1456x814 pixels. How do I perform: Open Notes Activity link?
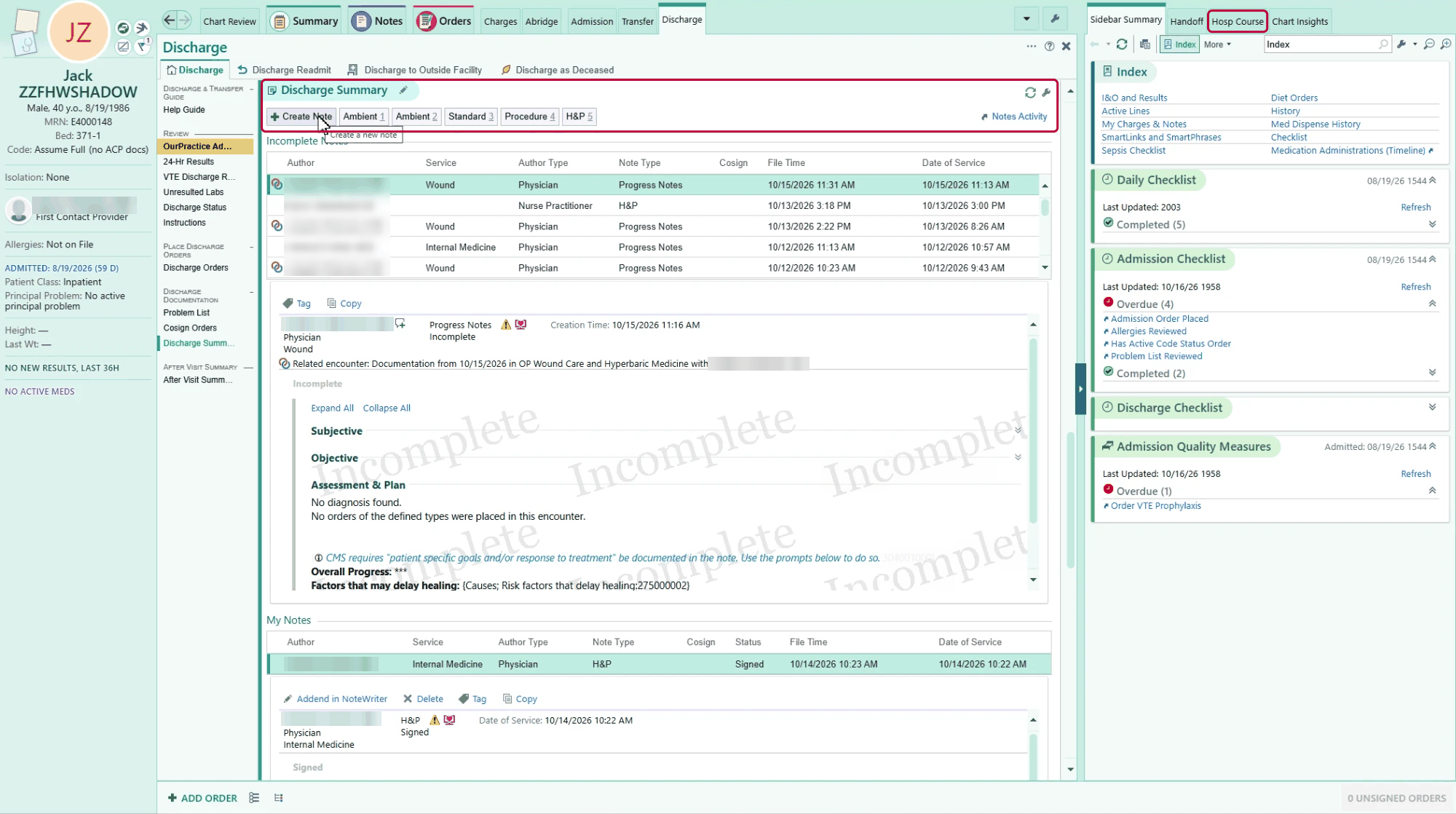1014,116
